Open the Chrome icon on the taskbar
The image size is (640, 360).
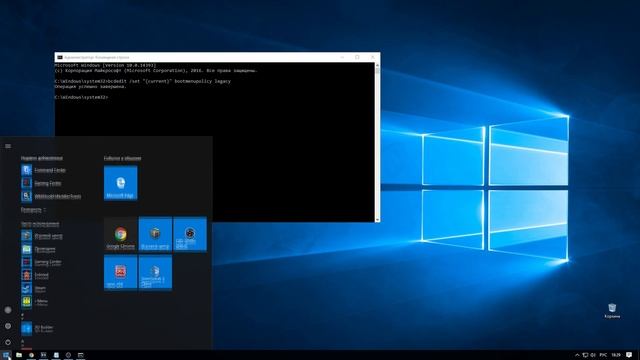pos(31,355)
